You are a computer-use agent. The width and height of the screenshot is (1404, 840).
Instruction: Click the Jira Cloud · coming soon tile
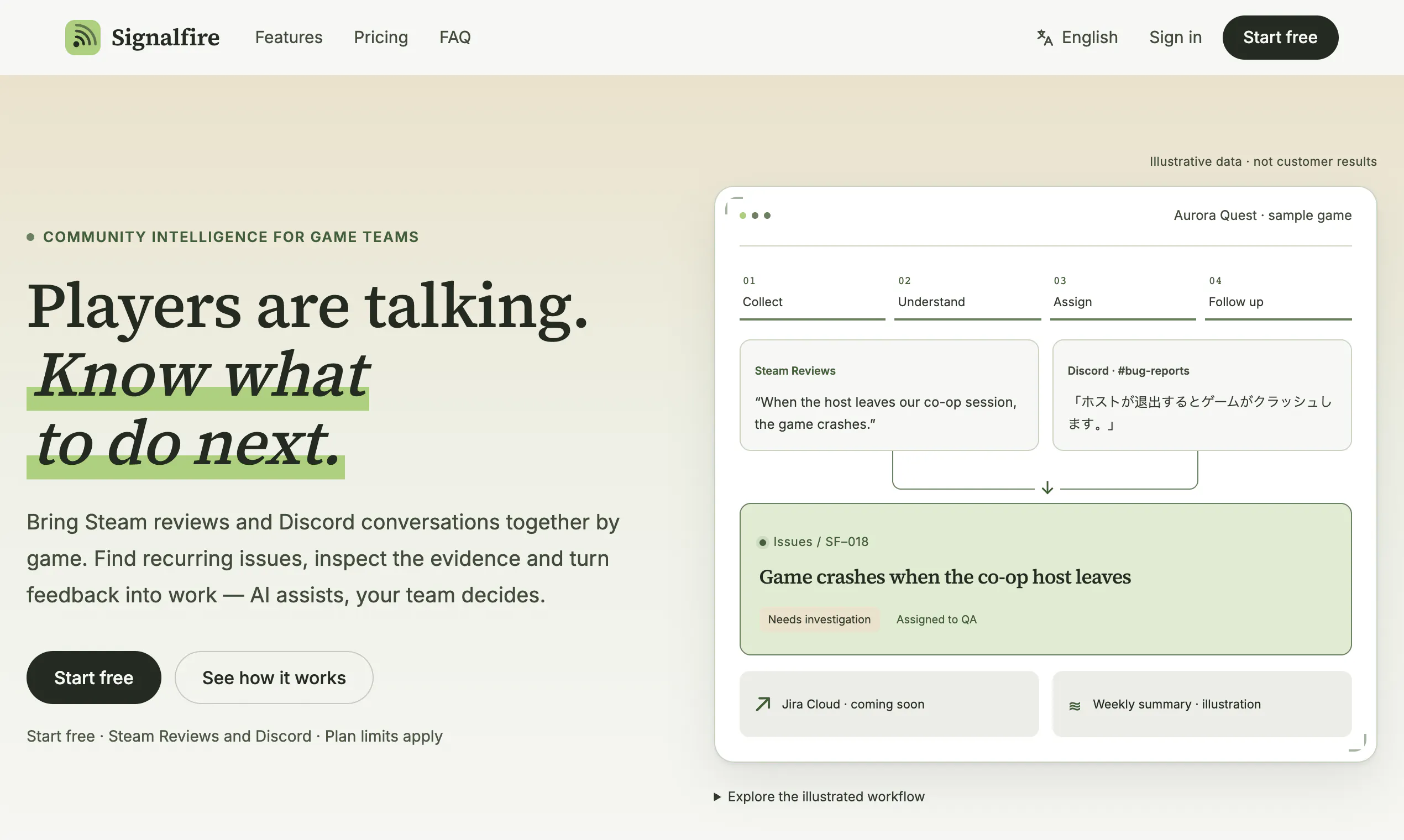889,704
